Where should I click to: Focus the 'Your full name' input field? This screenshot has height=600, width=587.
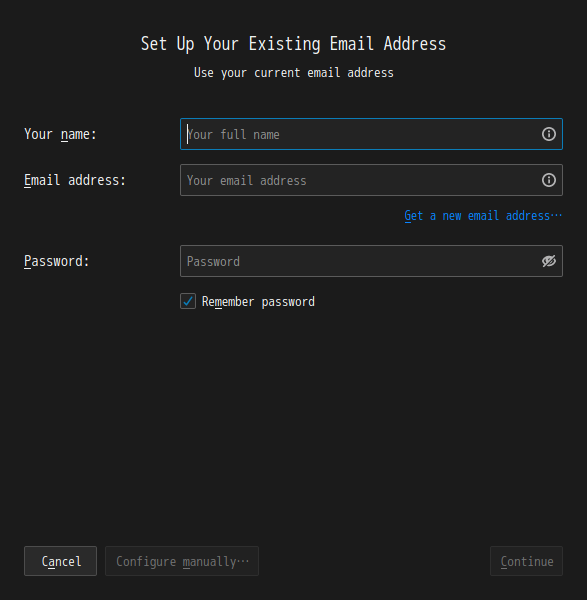coord(371,134)
